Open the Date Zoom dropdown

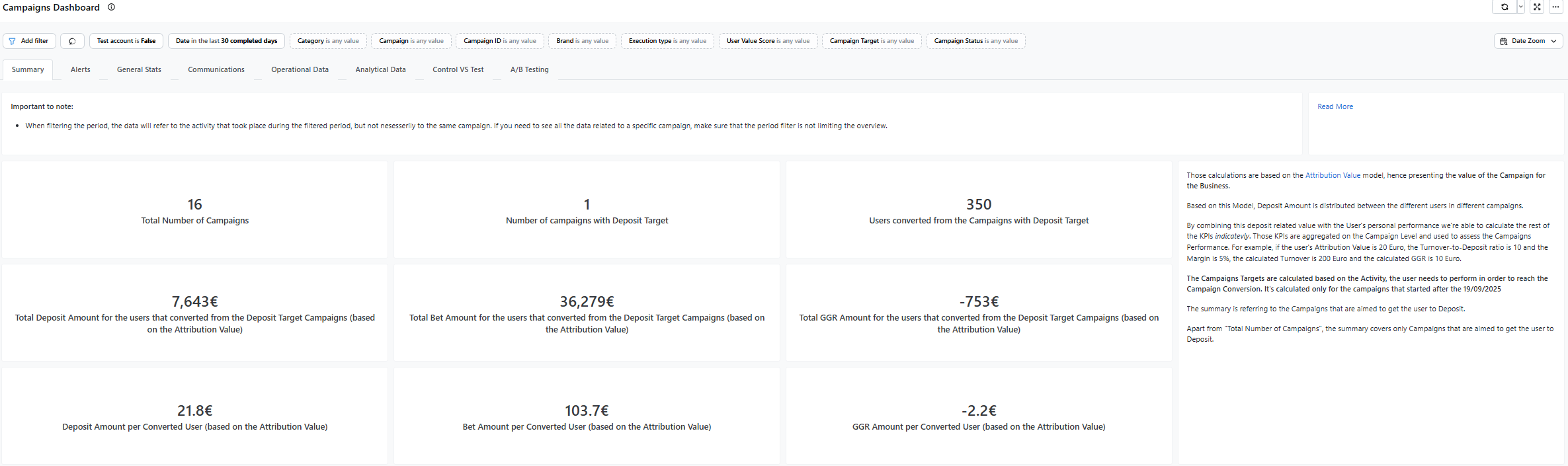point(1528,41)
